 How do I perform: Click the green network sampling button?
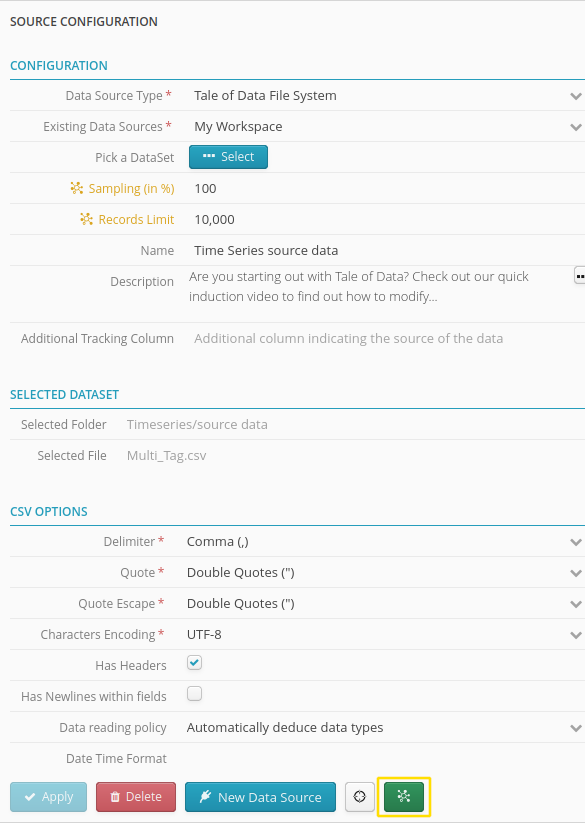tap(403, 796)
